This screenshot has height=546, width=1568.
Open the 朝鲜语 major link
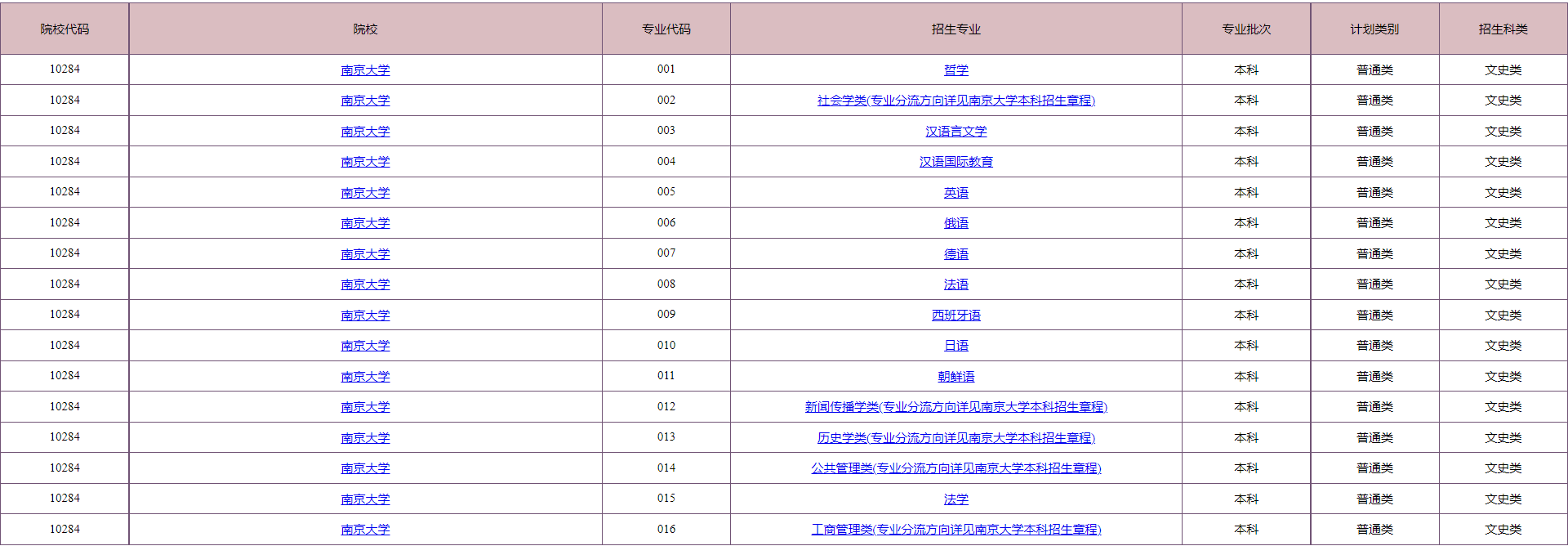coord(955,377)
